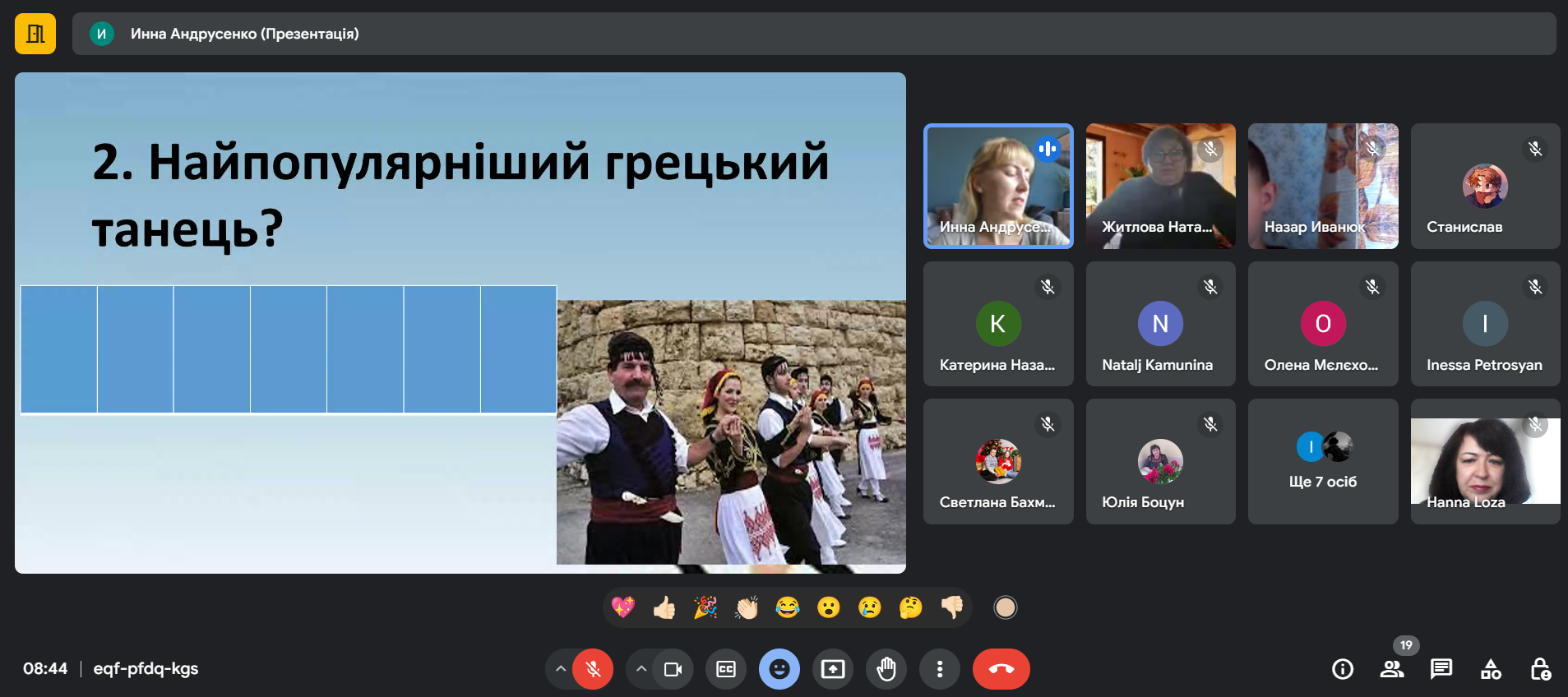The width and height of the screenshot is (1568, 697).
Task: Open the "Ще 7 осіб" tile
Action: pos(1322,462)
